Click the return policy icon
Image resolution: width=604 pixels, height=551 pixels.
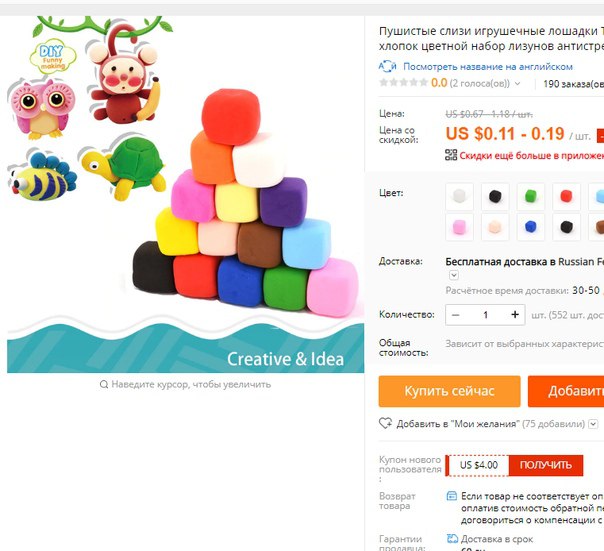(x=451, y=496)
